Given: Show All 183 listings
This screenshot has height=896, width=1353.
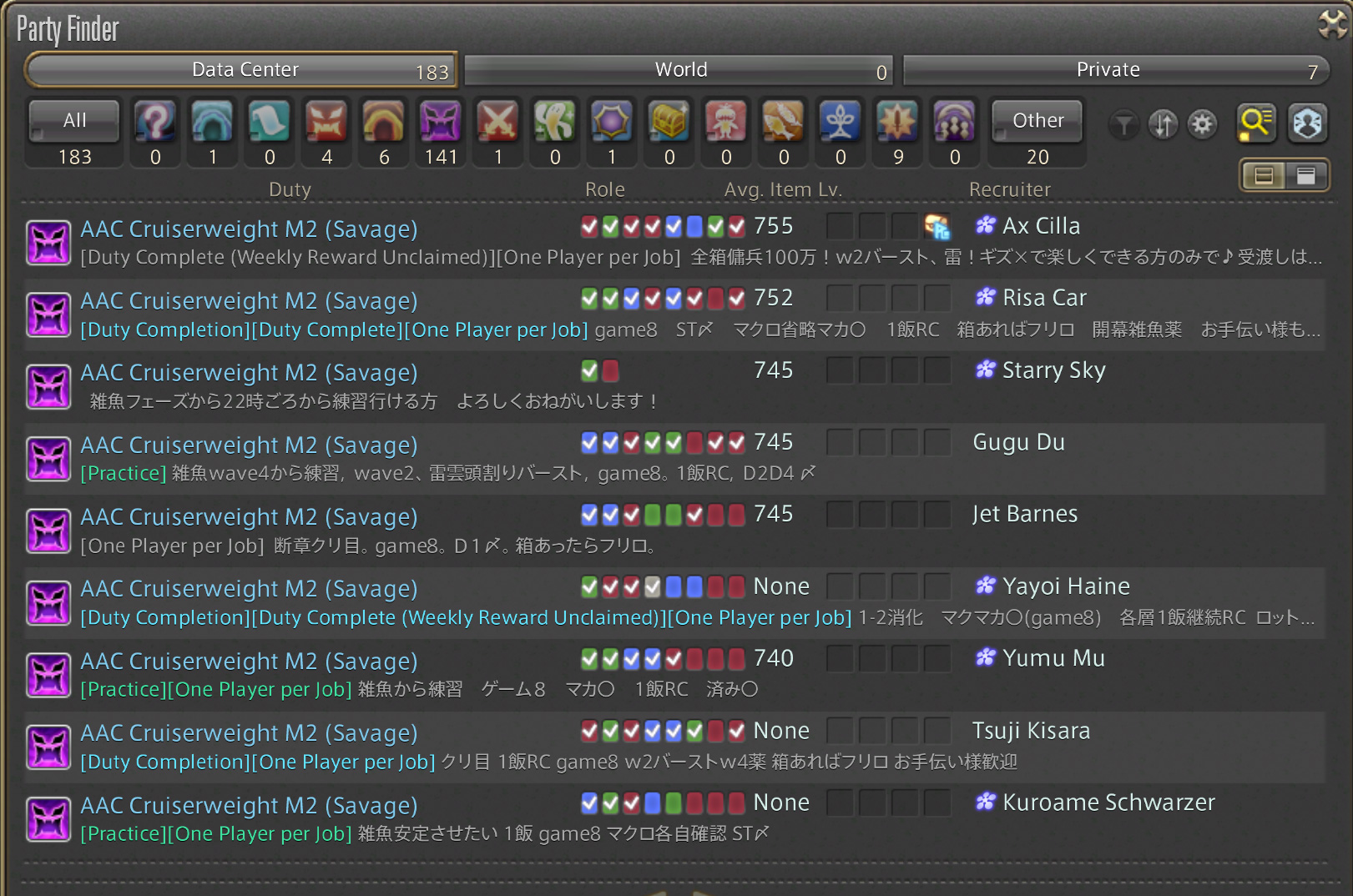Looking at the screenshot, I should pyautogui.click(x=75, y=122).
